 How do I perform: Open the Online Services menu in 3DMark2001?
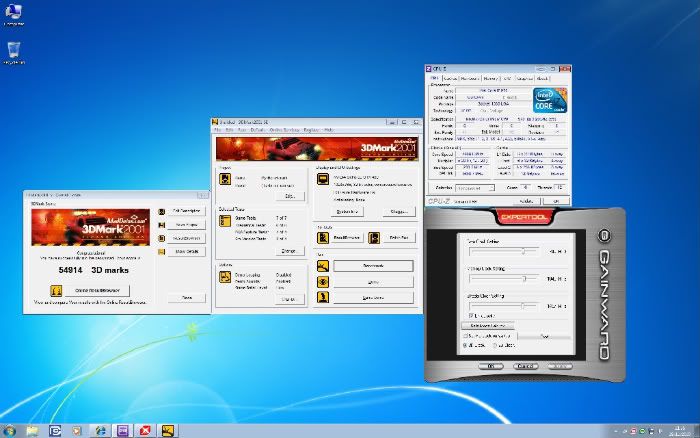(284, 130)
